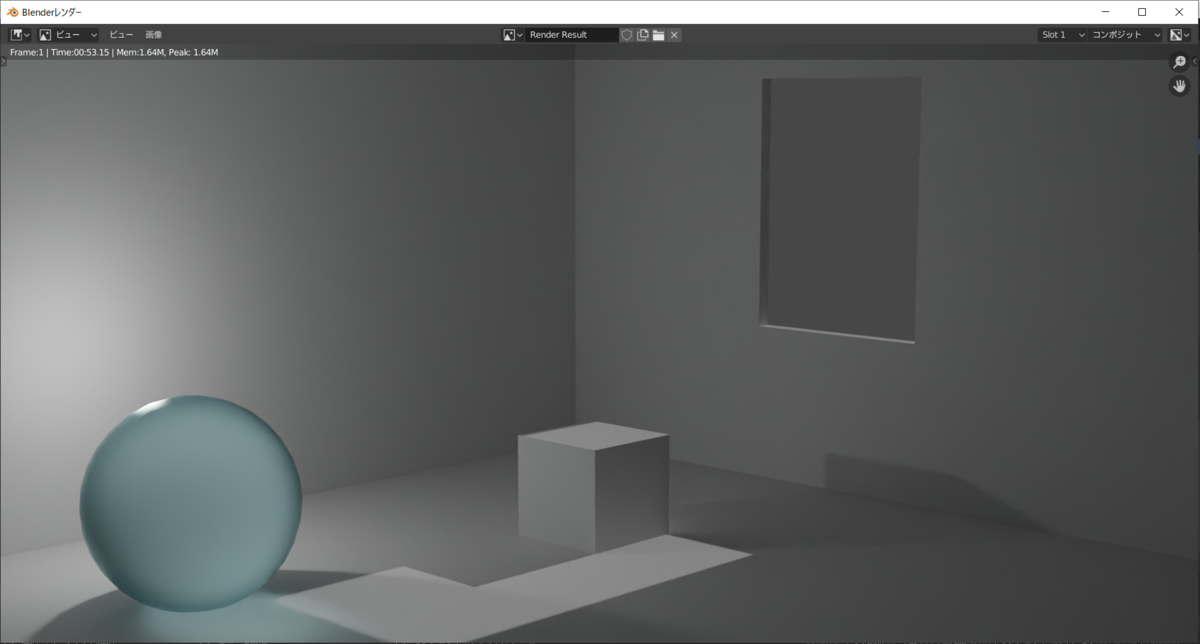Open the ビュー menu
Viewport: 1200px width, 644px height.
coord(121,34)
